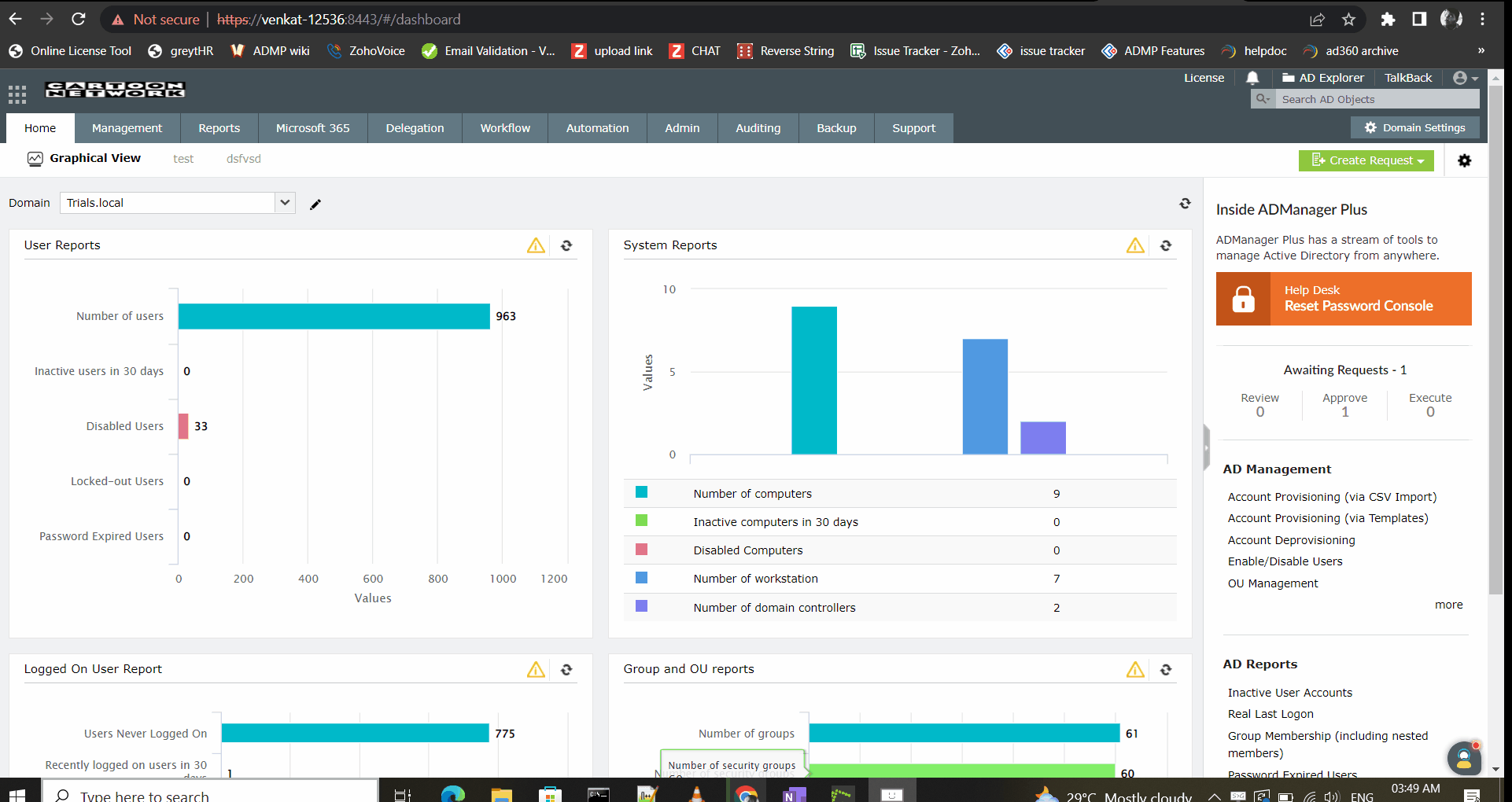Refresh the User Reports widget
This screenshot has width=1512, height=802.
566,246
